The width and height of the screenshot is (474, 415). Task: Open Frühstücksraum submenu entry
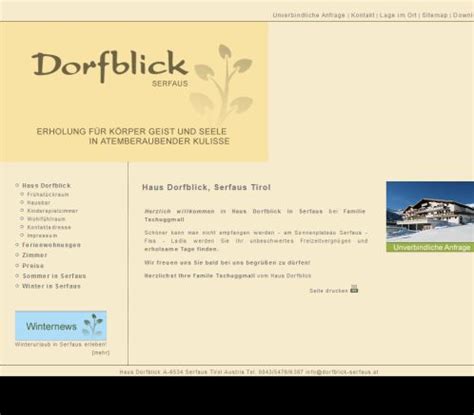click(48, 194)
